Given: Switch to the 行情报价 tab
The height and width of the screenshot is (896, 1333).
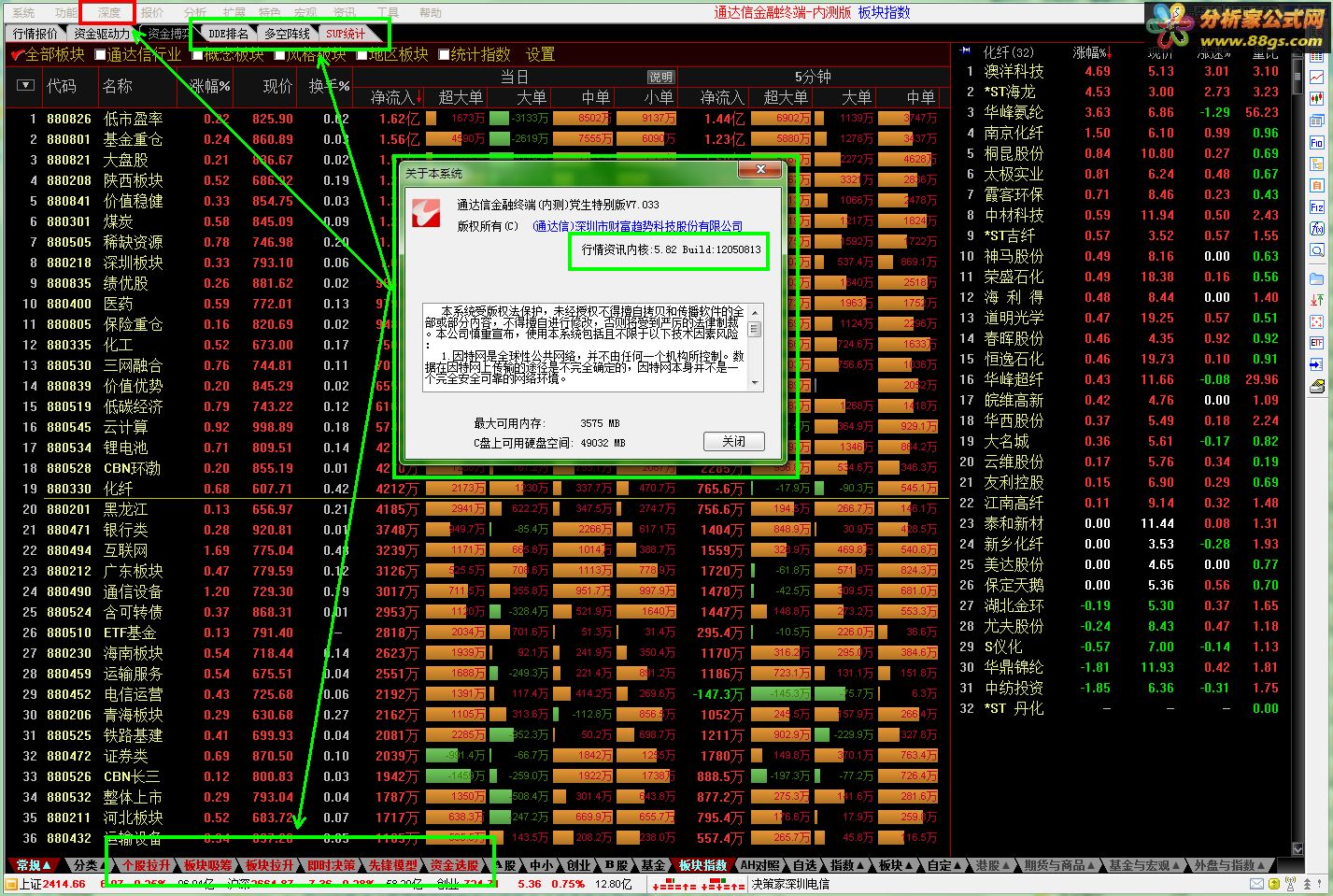Looking at the screenshot, I should [35, 34].
